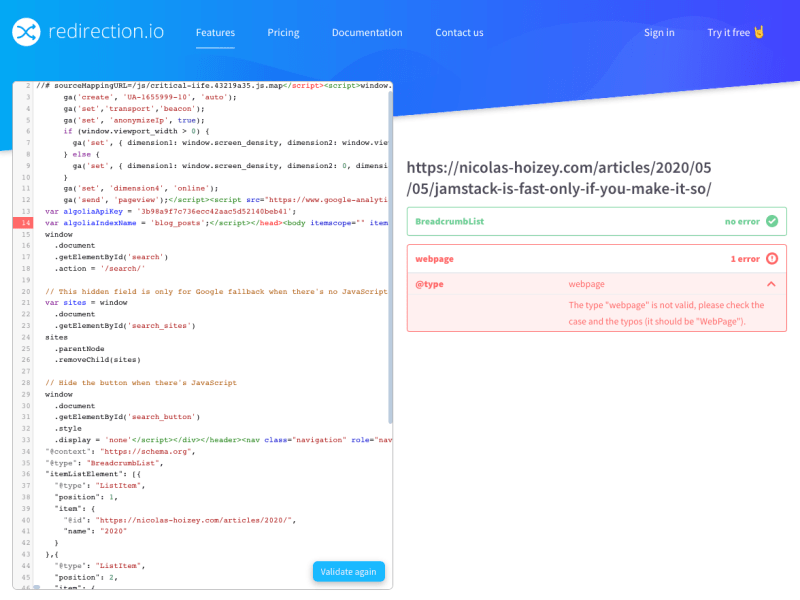Click the 'no error' label
Screen dimensions: 800x600
742,221
